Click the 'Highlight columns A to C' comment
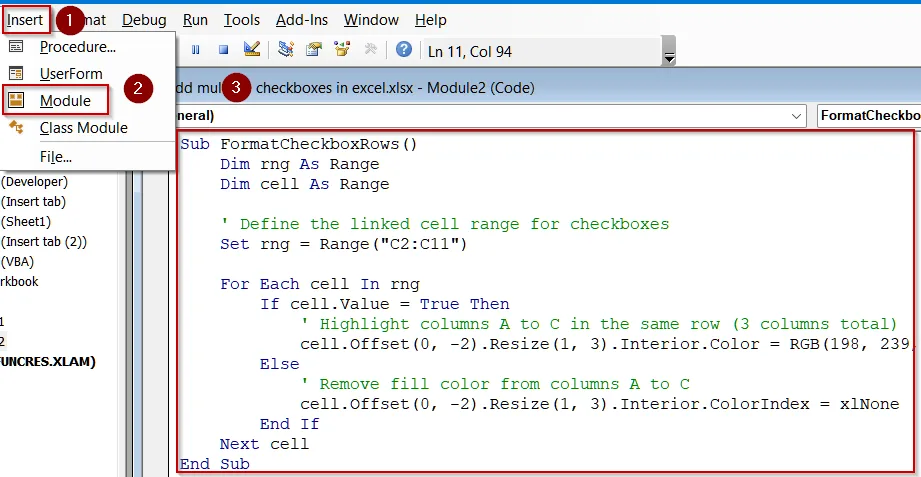Viewport: 921px width, 477px height. pos(599,324)
